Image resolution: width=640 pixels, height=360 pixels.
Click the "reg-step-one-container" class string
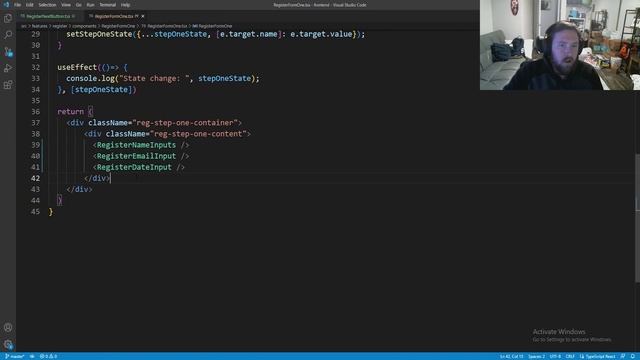(185, 123)
